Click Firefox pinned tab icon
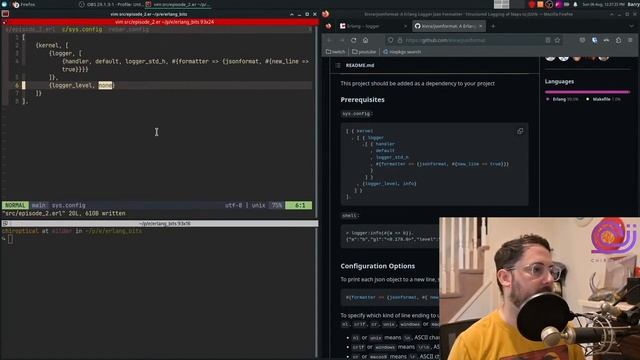 point(329,26)
